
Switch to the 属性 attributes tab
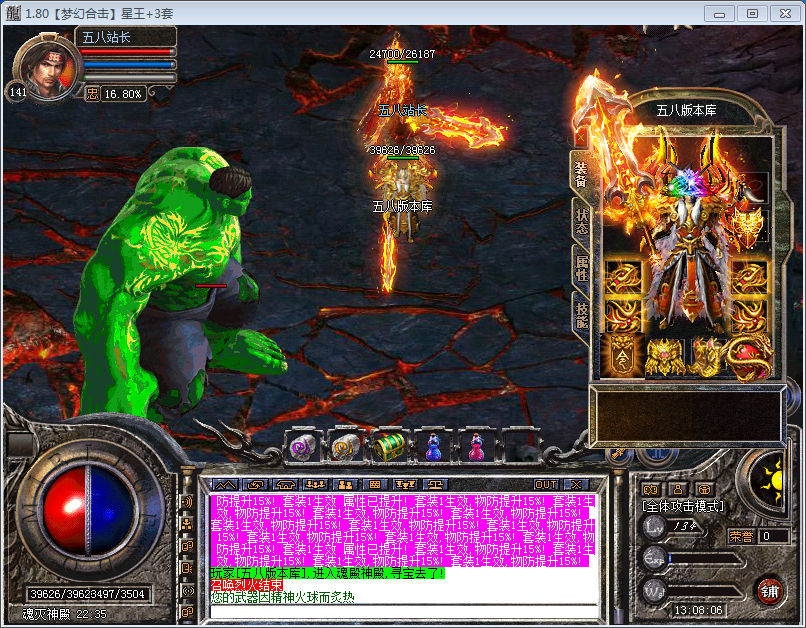(581, 268)
